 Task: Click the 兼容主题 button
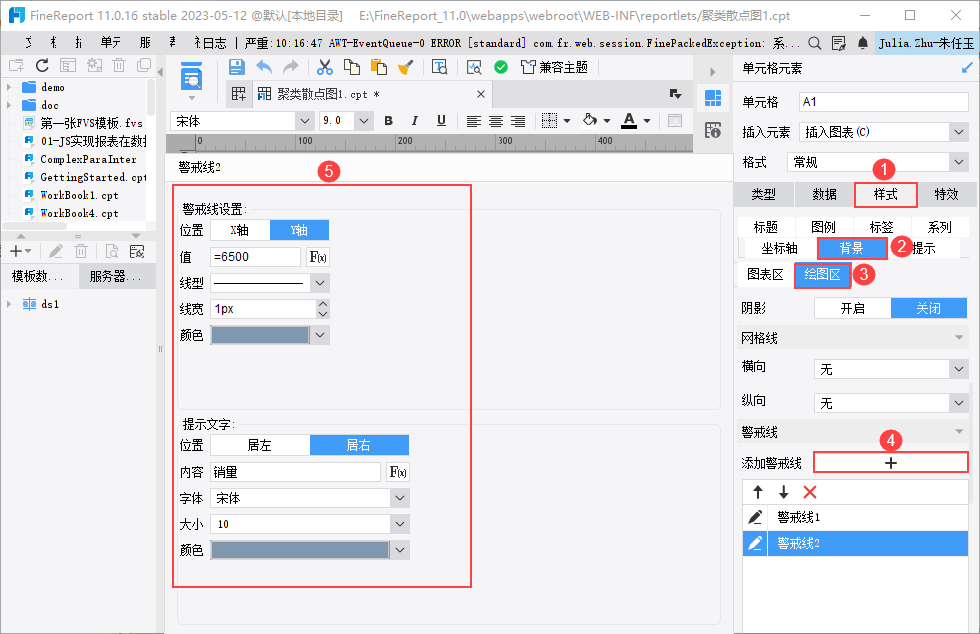click(x=554, y=67)
